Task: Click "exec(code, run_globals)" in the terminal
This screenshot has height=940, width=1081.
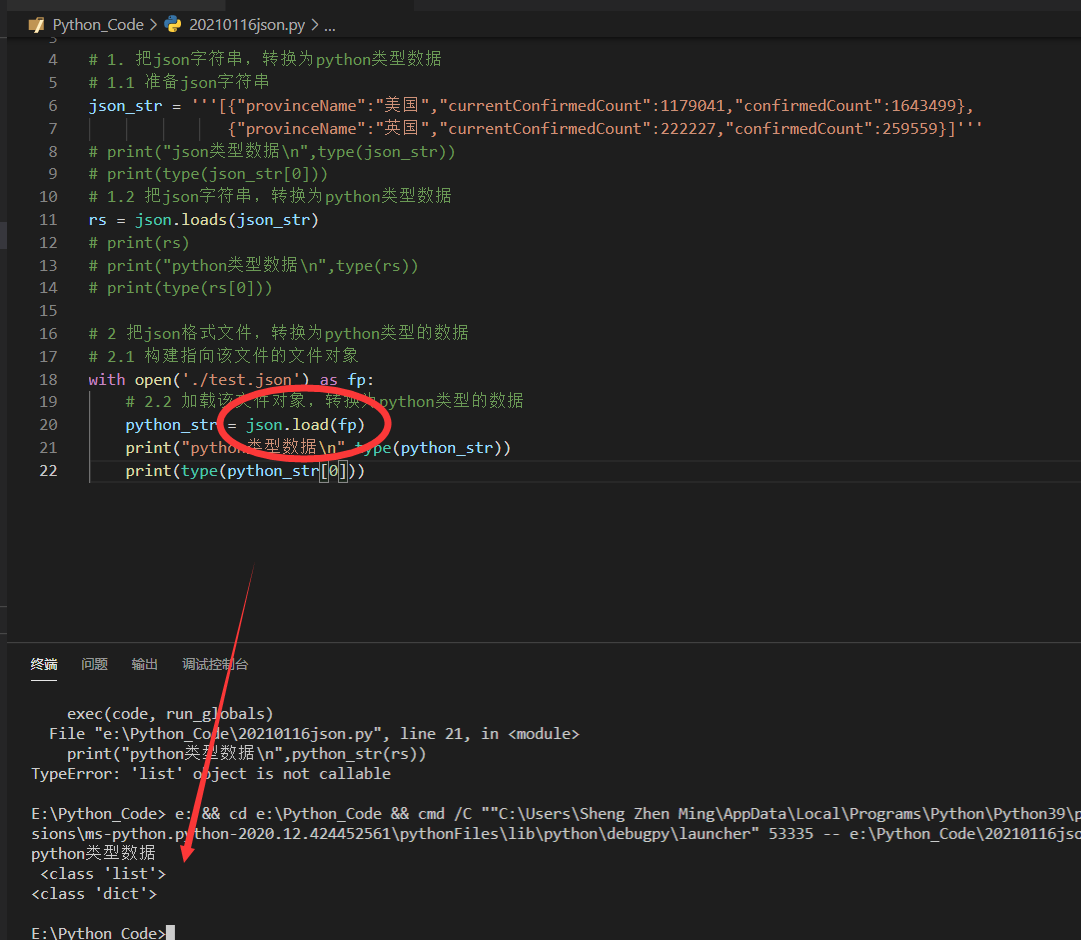Action: [170, 714]
